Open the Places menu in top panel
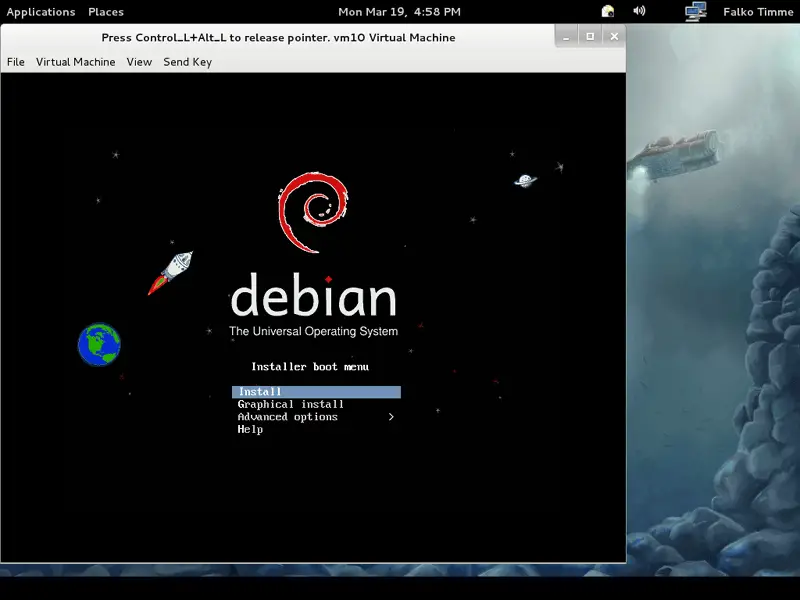 tap(106, 12)
